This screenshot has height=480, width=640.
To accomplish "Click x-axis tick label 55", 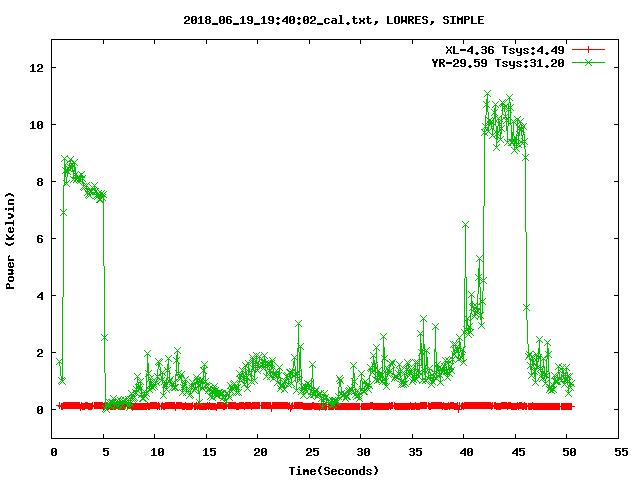I will [621, 452].
